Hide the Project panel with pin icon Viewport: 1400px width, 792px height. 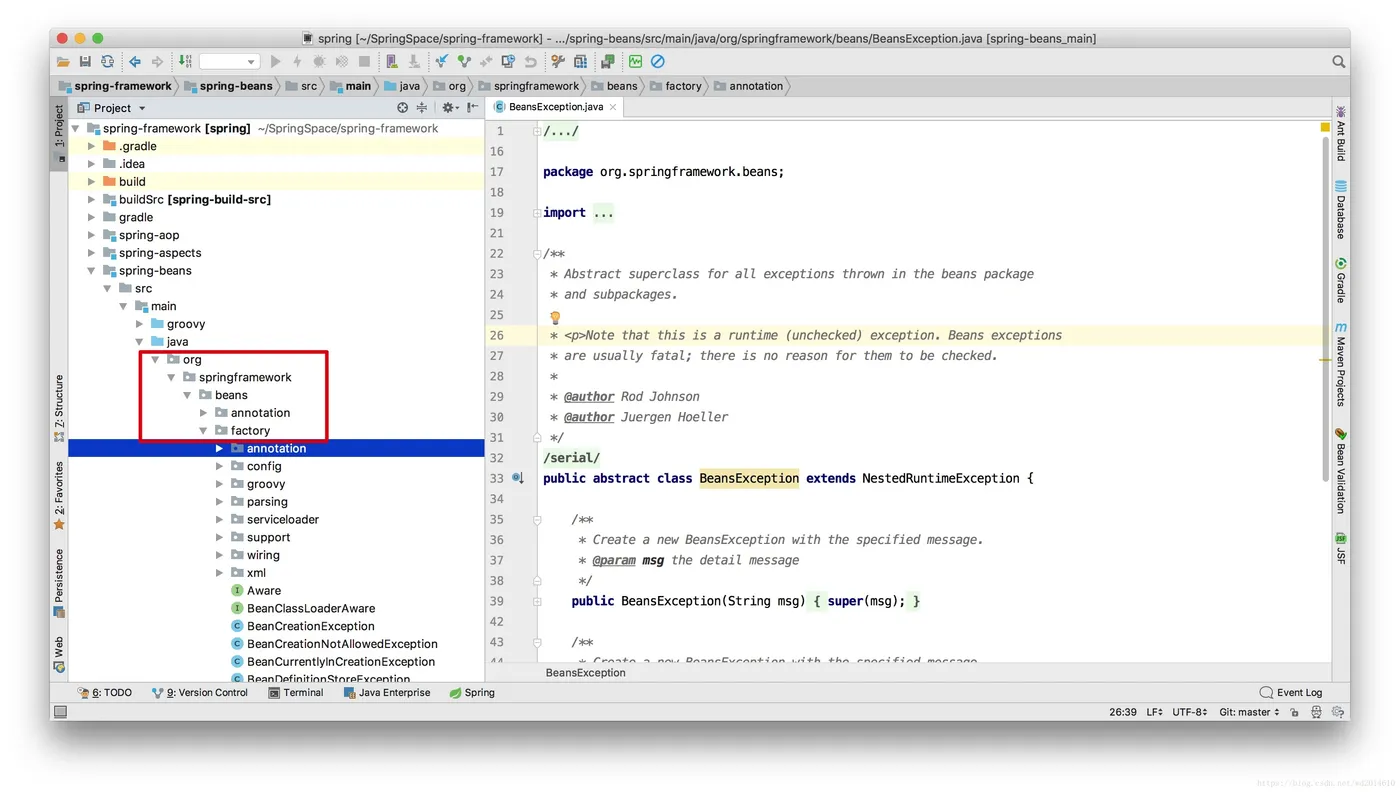point(472,108)
